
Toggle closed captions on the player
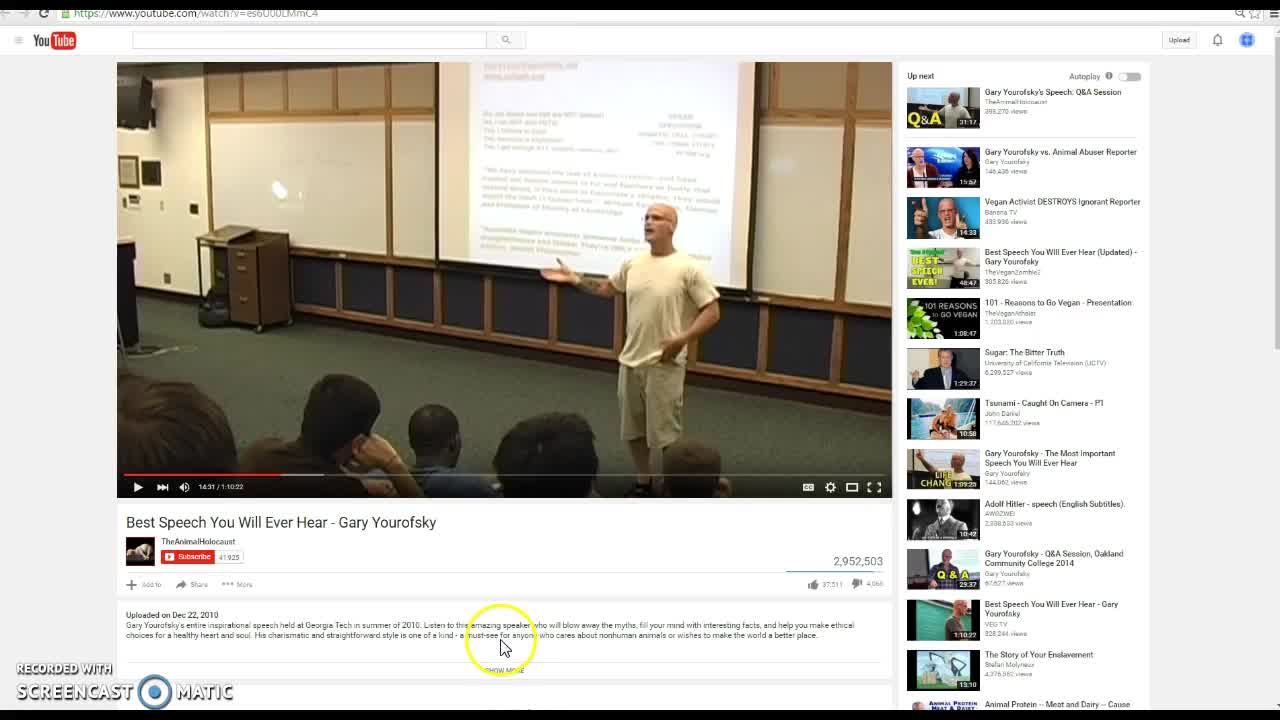pos(808,487)
